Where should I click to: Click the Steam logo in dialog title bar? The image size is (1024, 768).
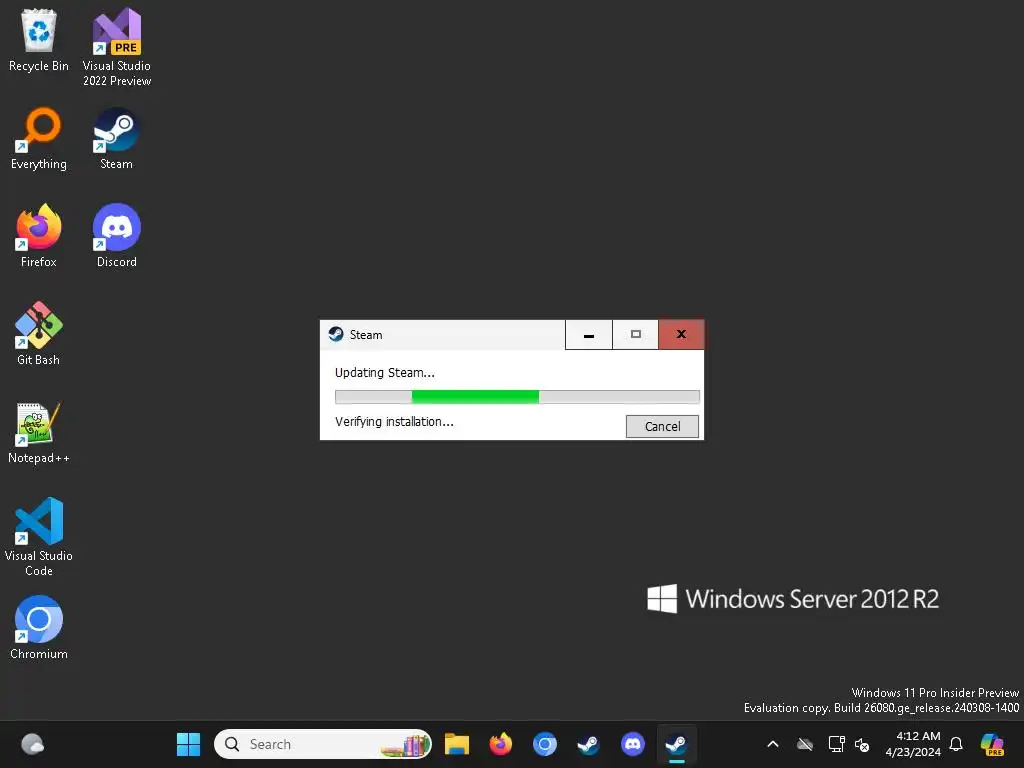[x=336, y=334]
